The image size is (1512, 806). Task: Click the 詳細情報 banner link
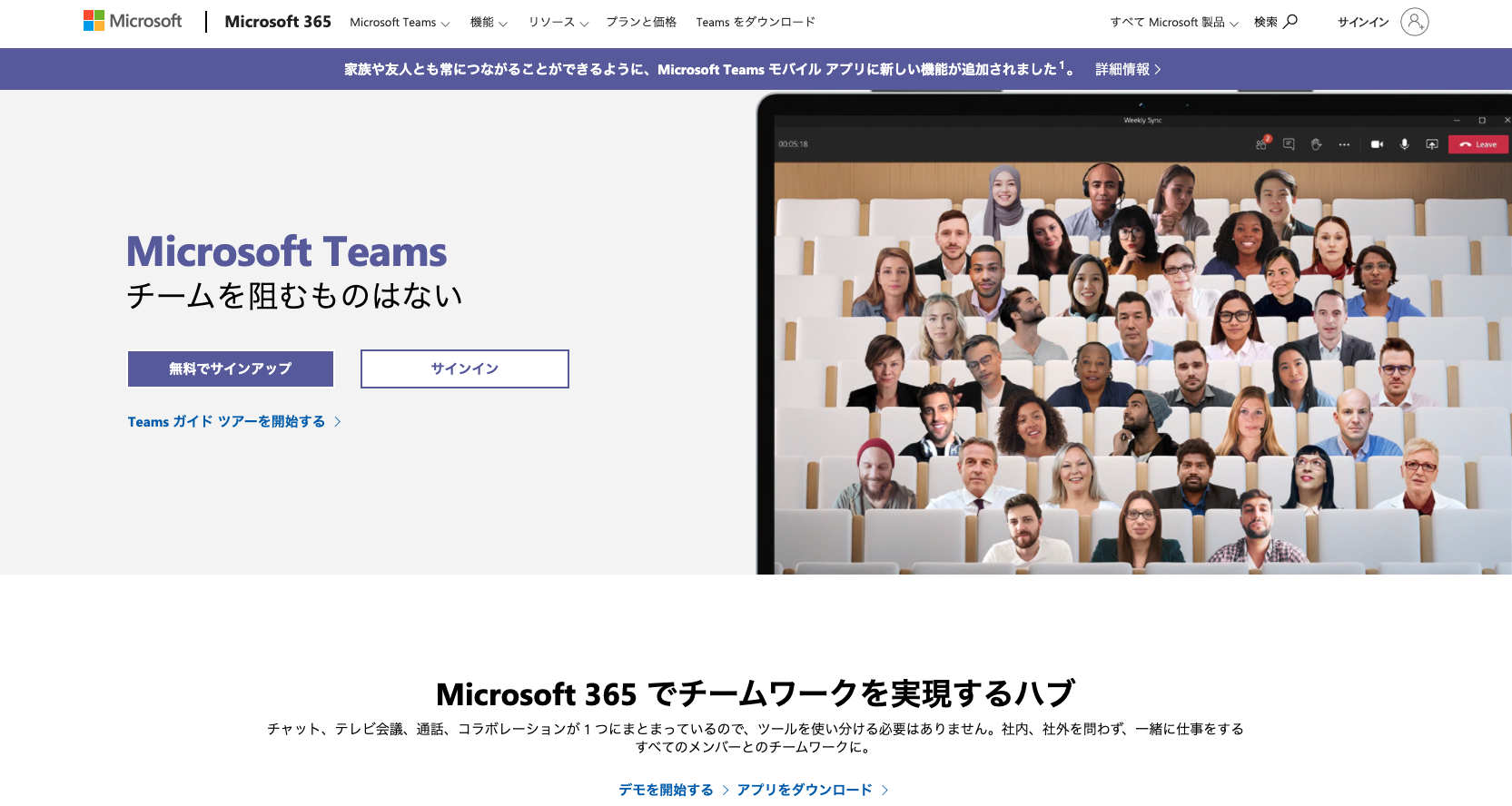[1128, 69]
